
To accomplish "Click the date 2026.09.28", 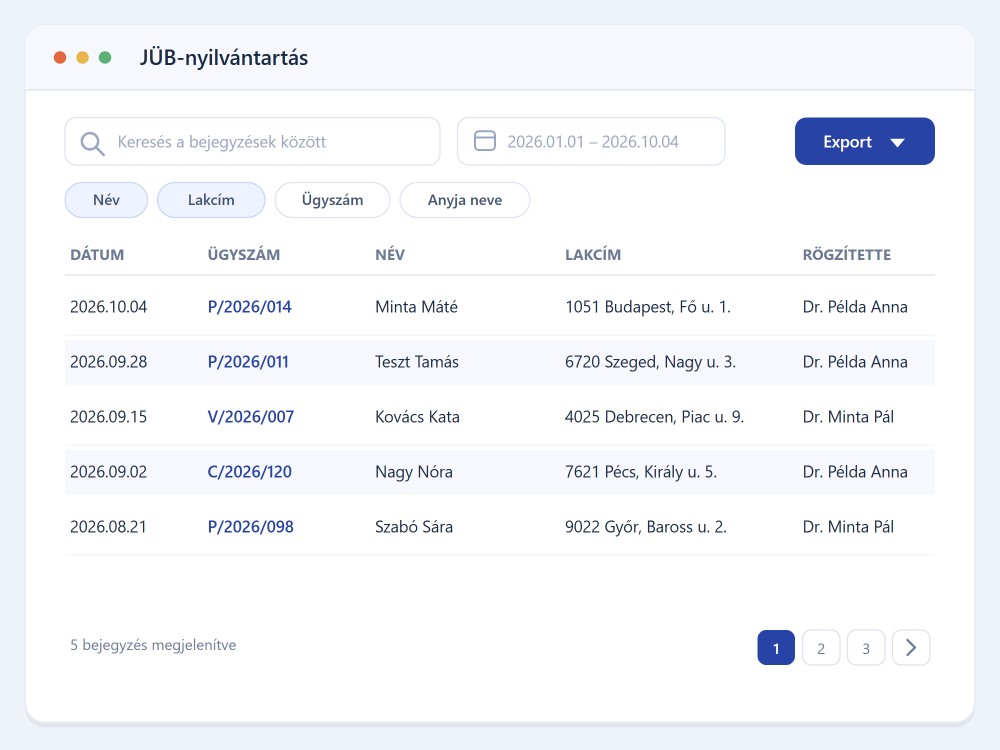I will point(108,362).
